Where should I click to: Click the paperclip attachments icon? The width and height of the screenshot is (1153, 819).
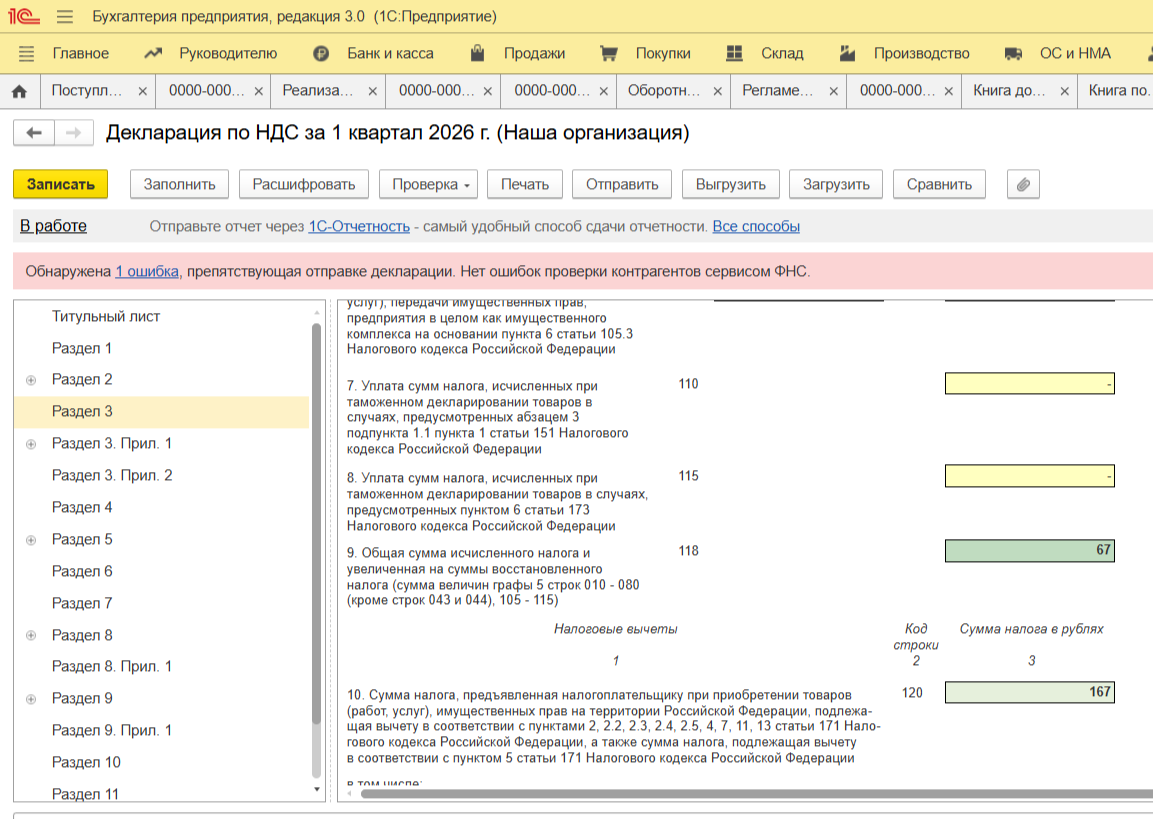point(1023,184)
